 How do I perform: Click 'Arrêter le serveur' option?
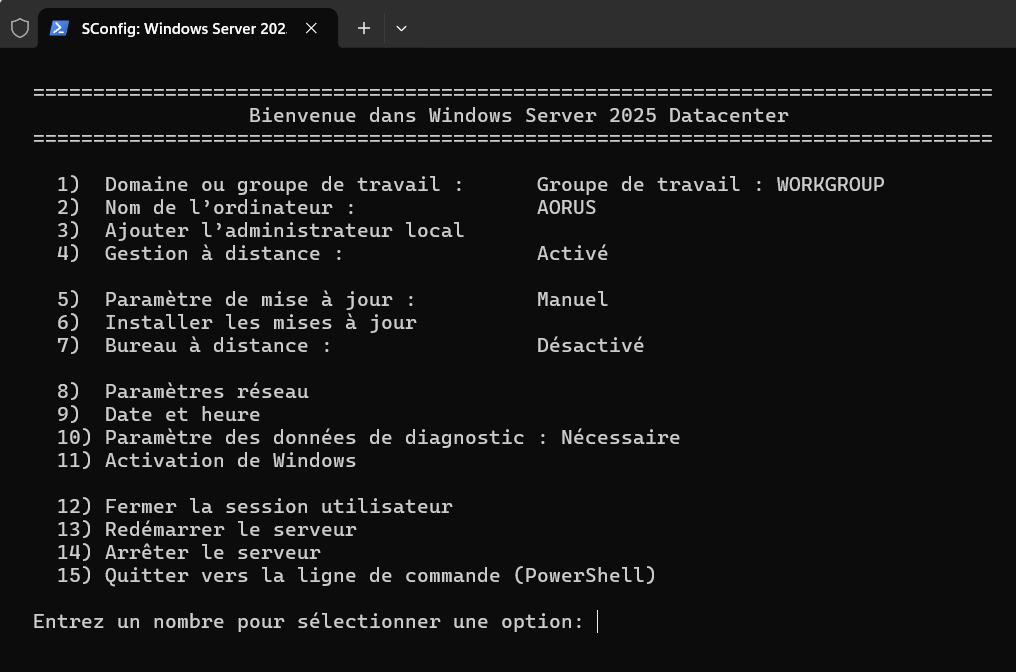[x=212, y=553]
